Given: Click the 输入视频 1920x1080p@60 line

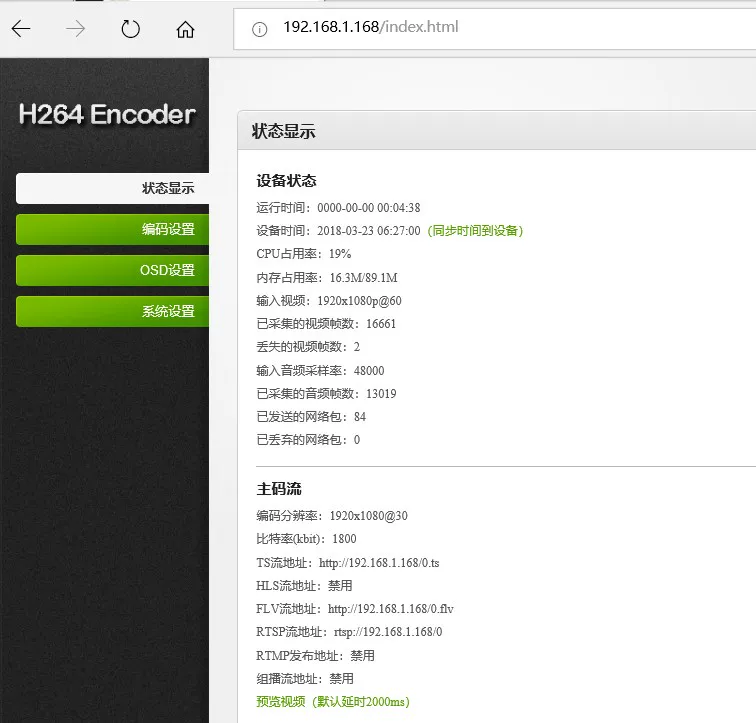Looking at the screenshot, I should point(329,301).
